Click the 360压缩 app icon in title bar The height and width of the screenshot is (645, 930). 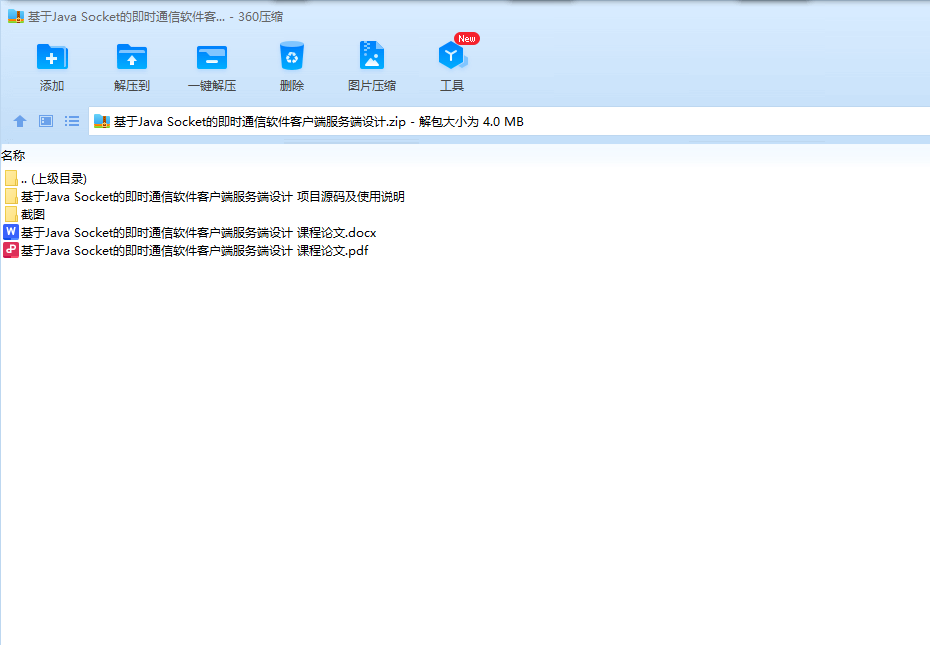click(15, 17)
